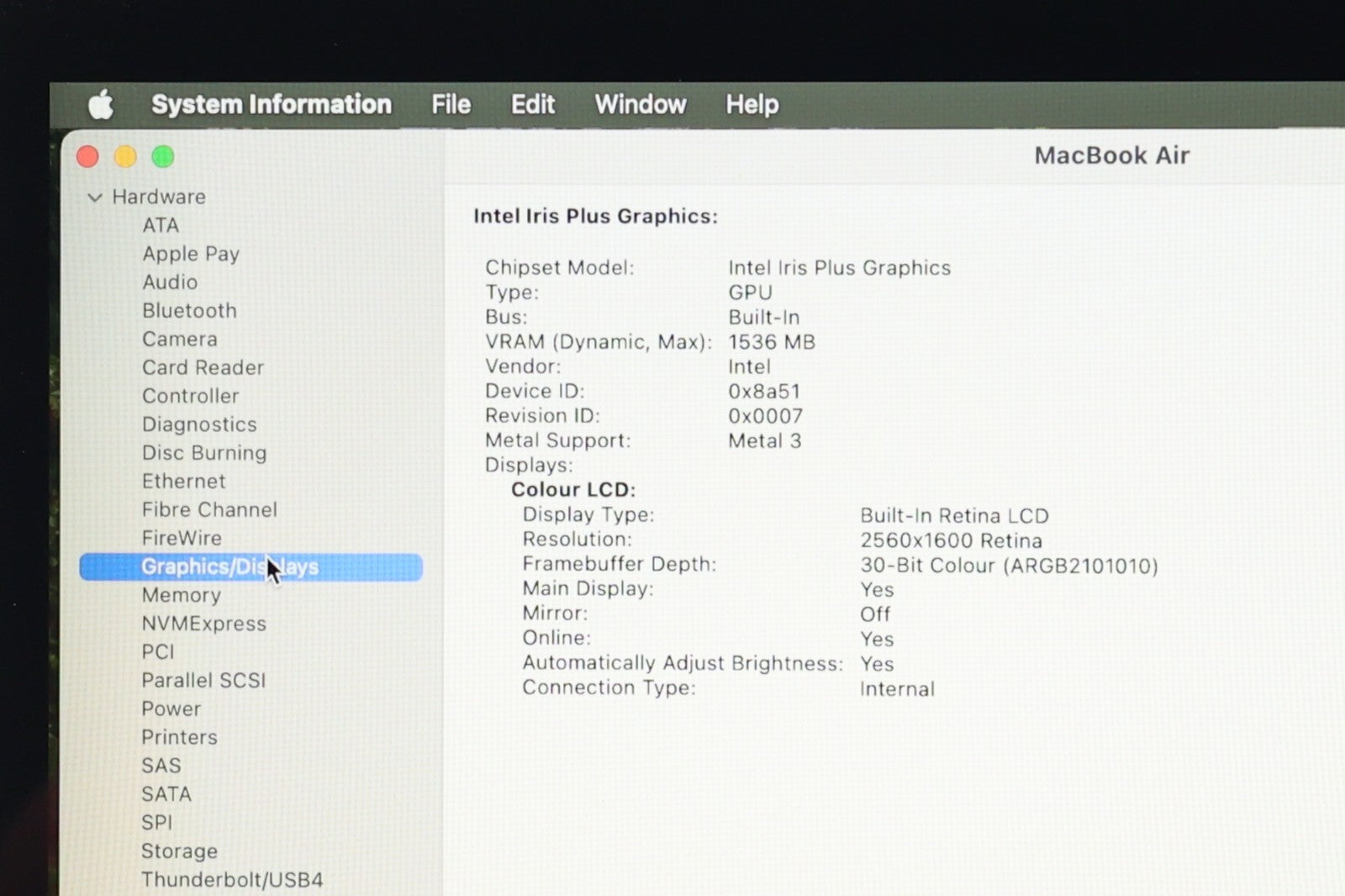Select the Graphics/Displays sidebar item
Image resolution: width=1345 pixels, height=896 pixels.
click(229, 567)
